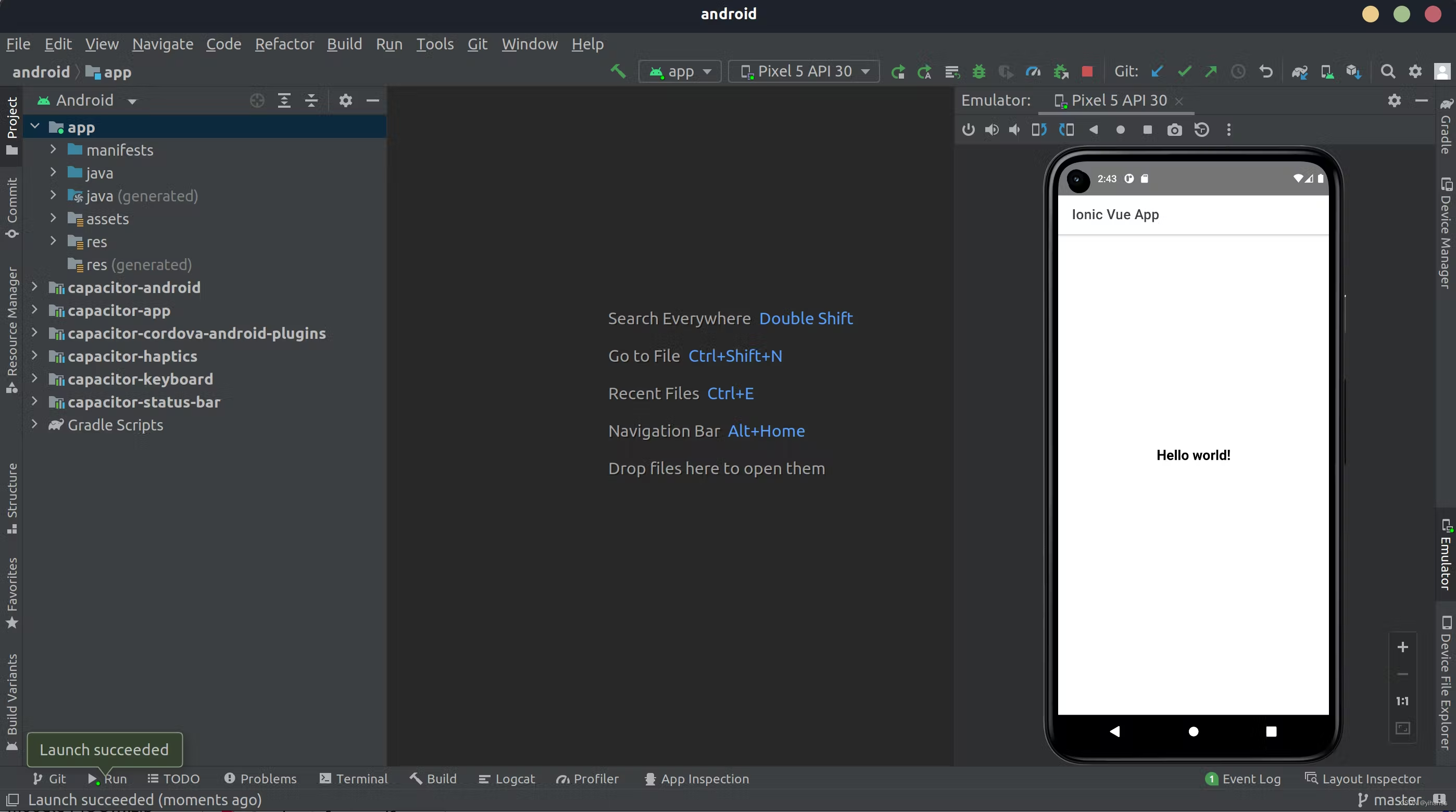The width and height of the screenshot is (1456, 812).
Task: Toggle the Build Variants sidebar panel
Action: [x=12, y=701]
